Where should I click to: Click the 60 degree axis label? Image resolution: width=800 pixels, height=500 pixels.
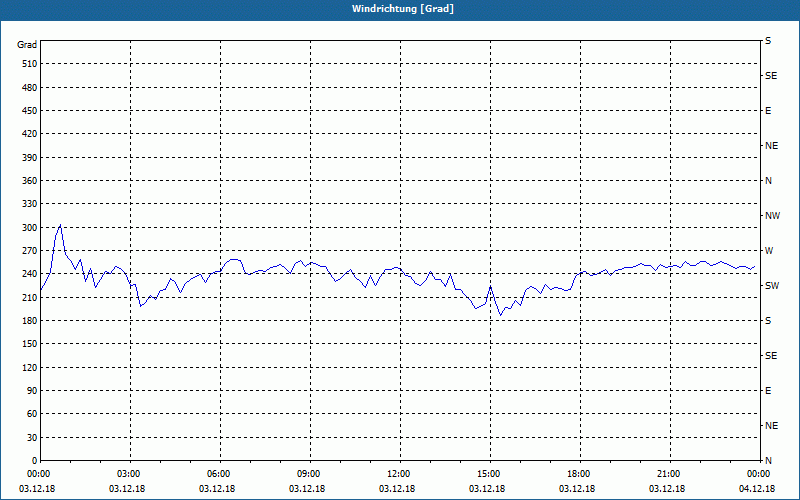32,414
